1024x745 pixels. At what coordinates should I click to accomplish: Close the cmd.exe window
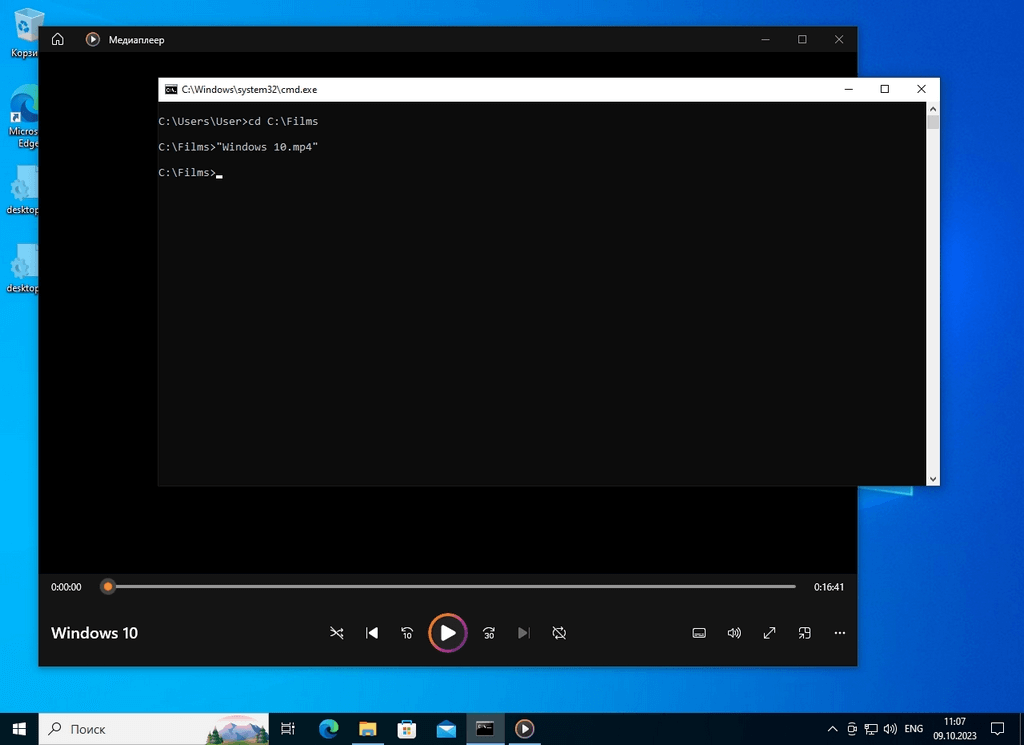pyautogui.click(x=921, y=89)
